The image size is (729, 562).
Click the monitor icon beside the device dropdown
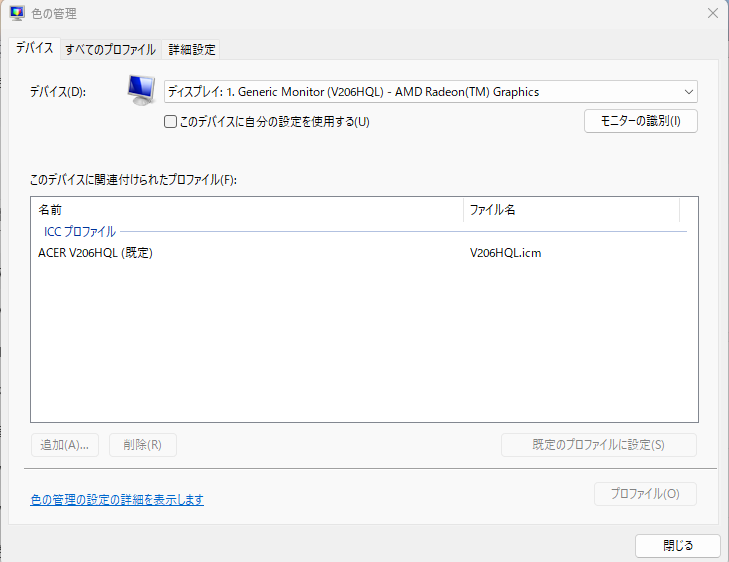[x=141, y=90]
